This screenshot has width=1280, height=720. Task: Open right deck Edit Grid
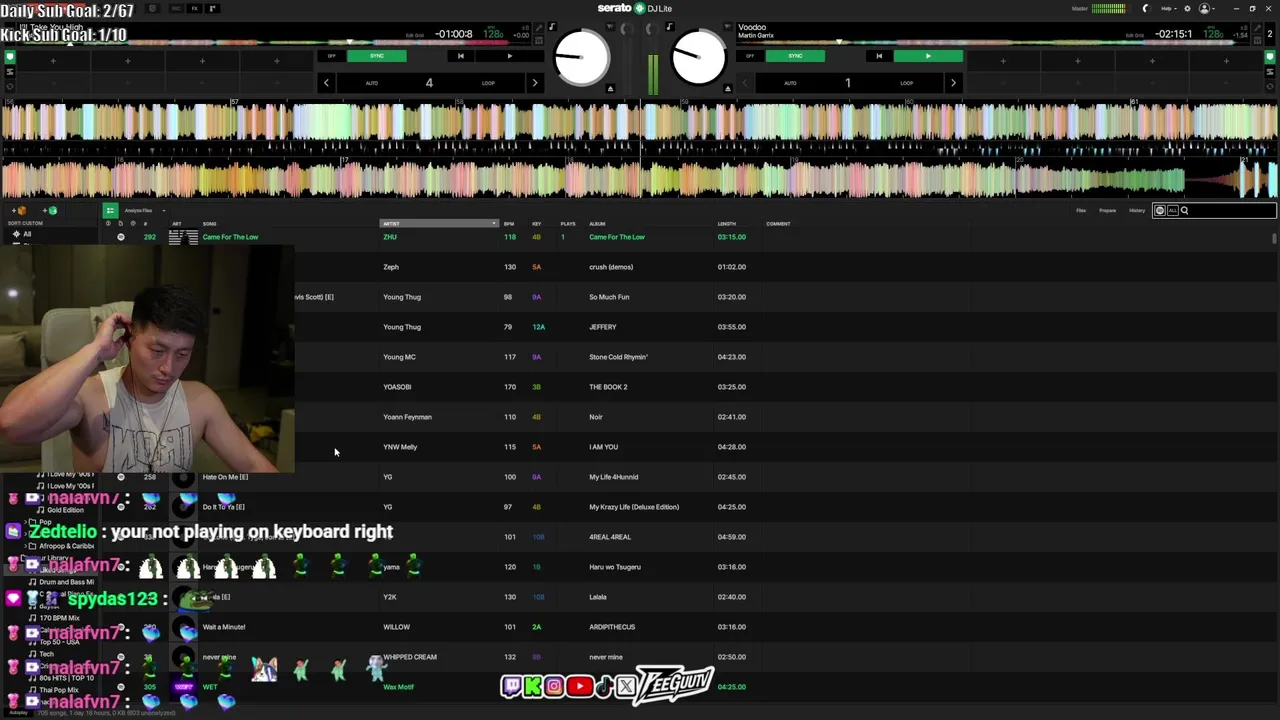point(1134,35)
